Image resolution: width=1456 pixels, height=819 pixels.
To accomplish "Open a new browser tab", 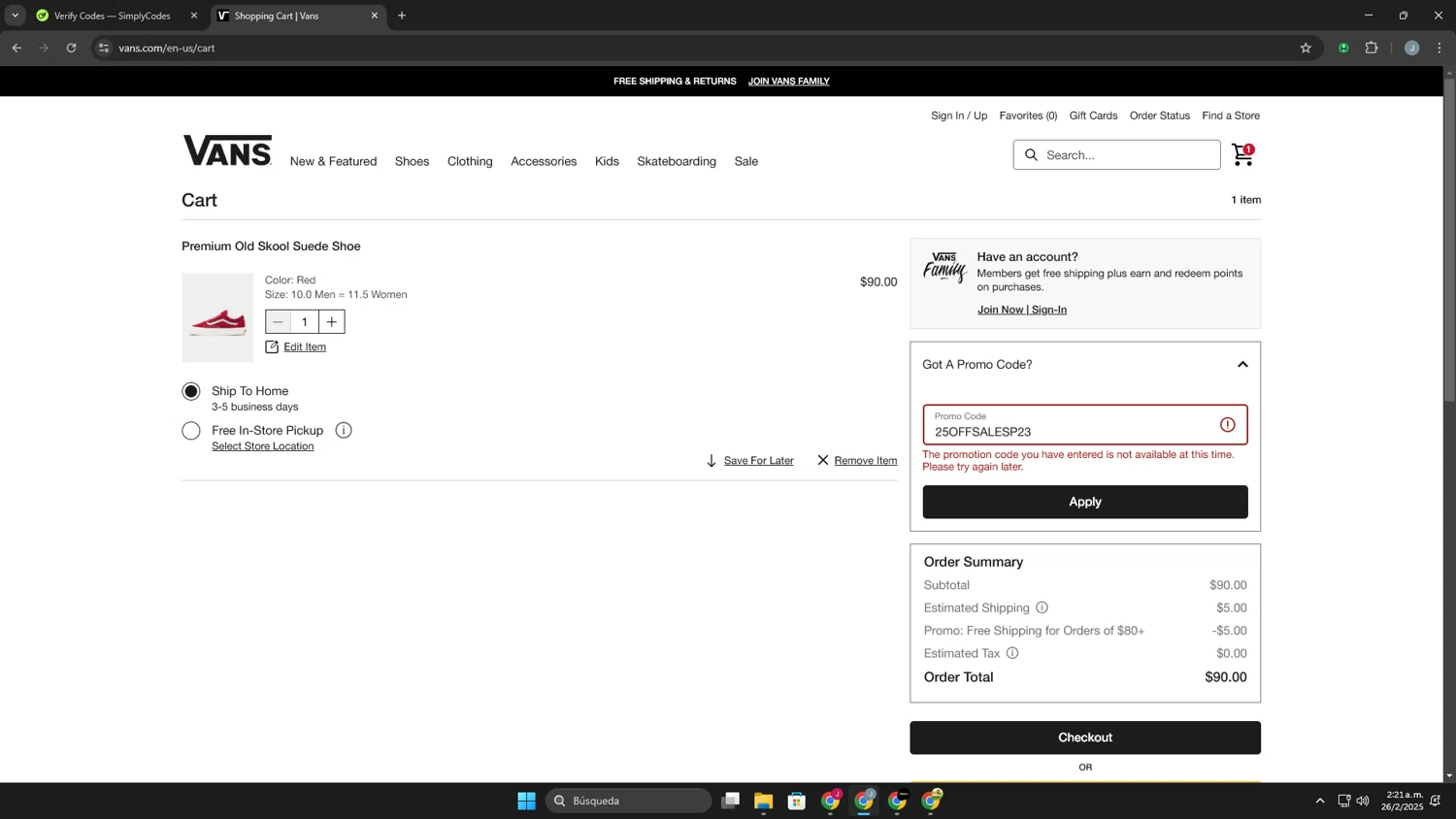I will [402, 16].
